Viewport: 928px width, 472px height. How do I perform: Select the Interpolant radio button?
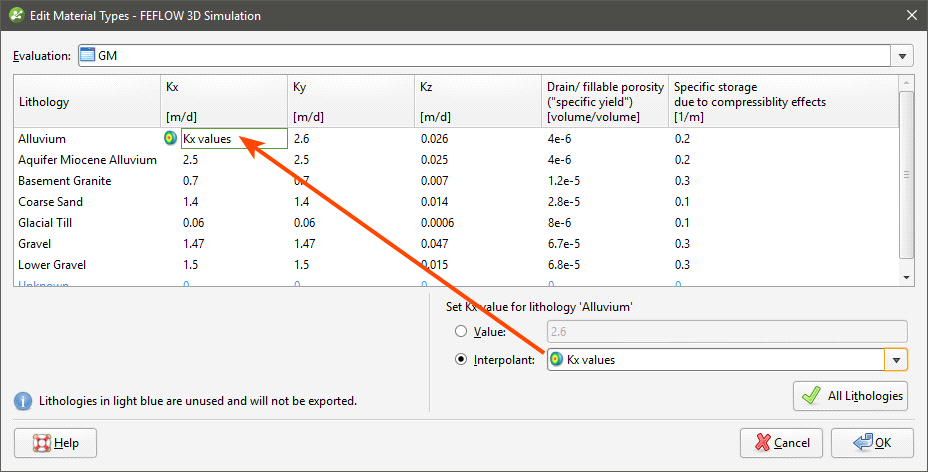pos(461,360)
